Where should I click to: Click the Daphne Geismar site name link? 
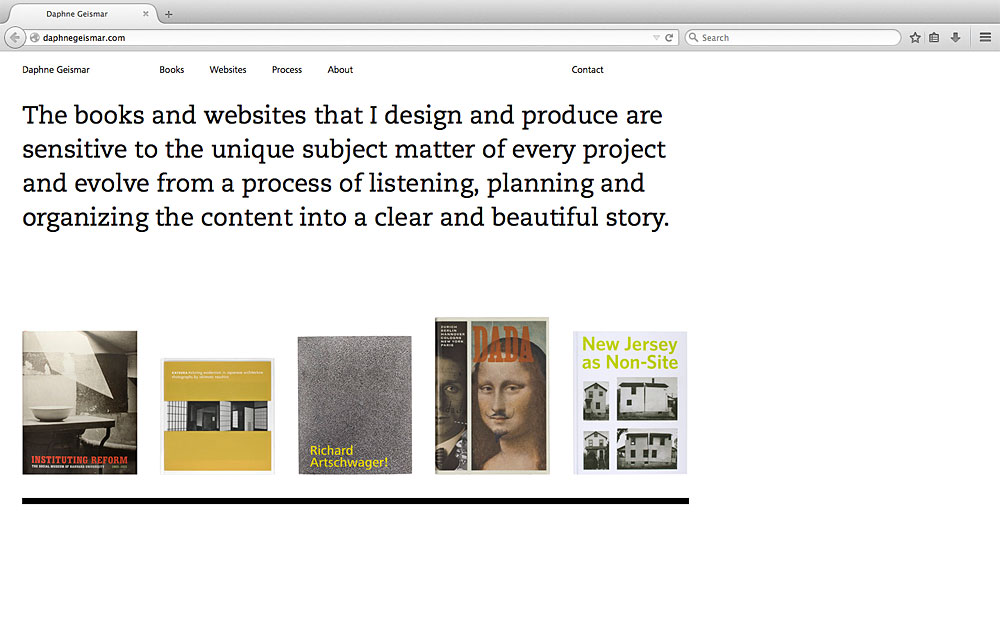(x=56, y=70)
